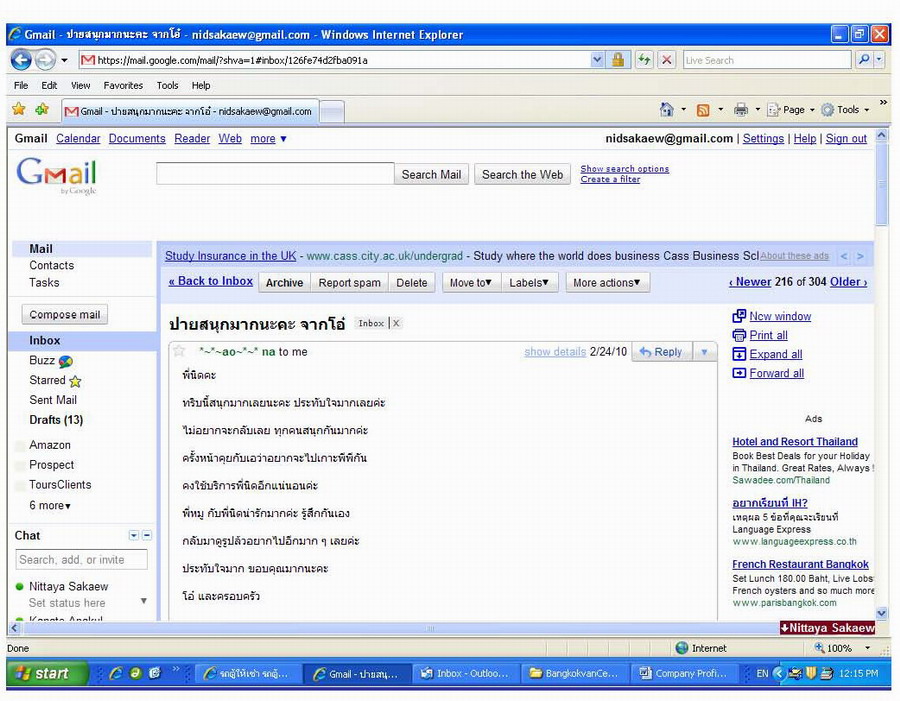Click the Gmail logo
This screenshot has width=900, height=701.
(56, 176)
